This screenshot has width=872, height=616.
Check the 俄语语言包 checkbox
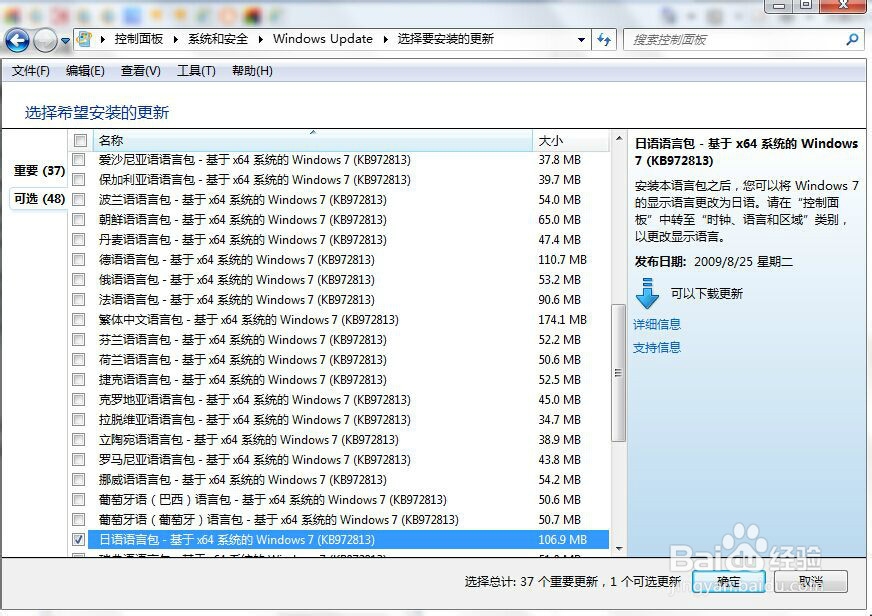coord(78,280)
